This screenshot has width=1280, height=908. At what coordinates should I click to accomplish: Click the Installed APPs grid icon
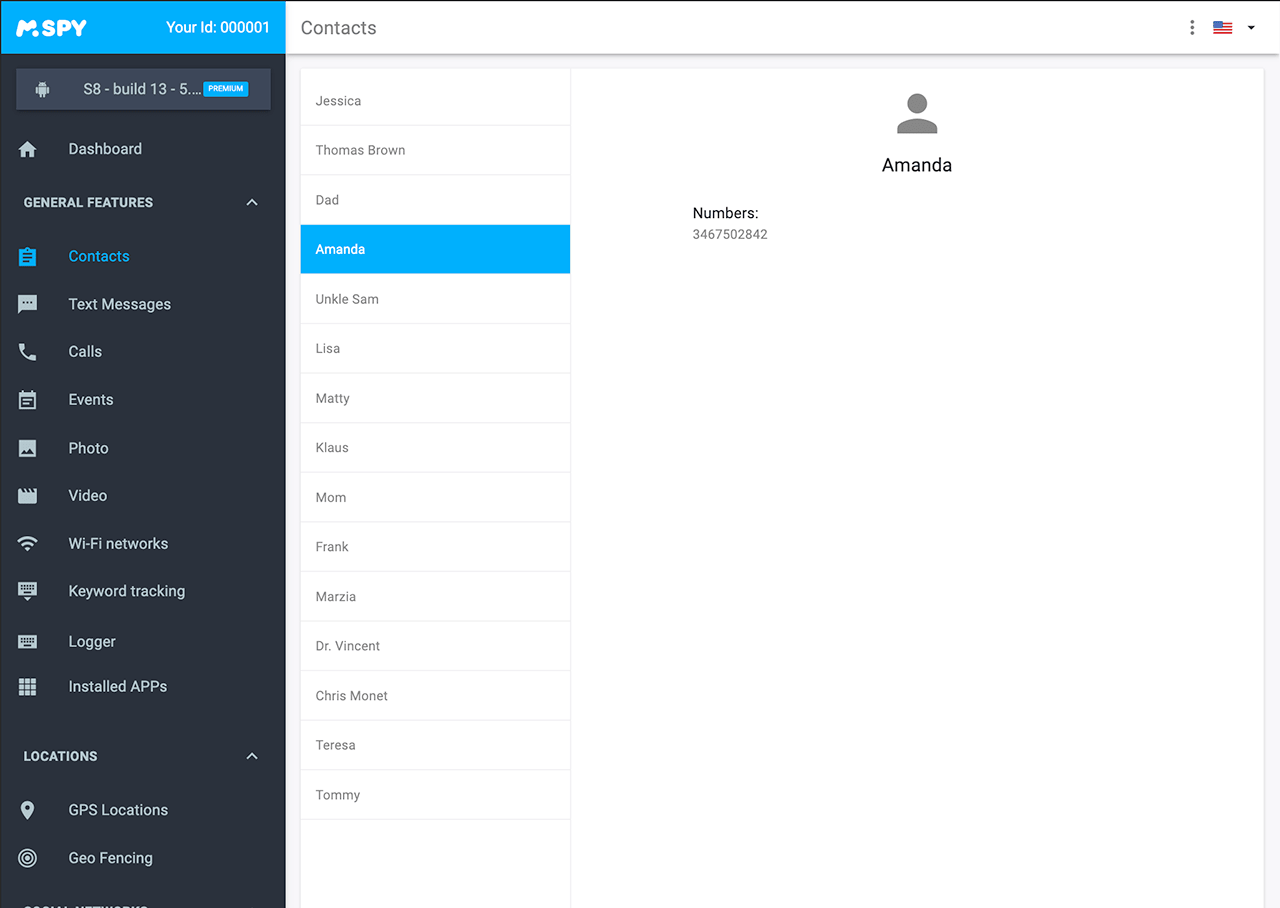click(28, 687)
